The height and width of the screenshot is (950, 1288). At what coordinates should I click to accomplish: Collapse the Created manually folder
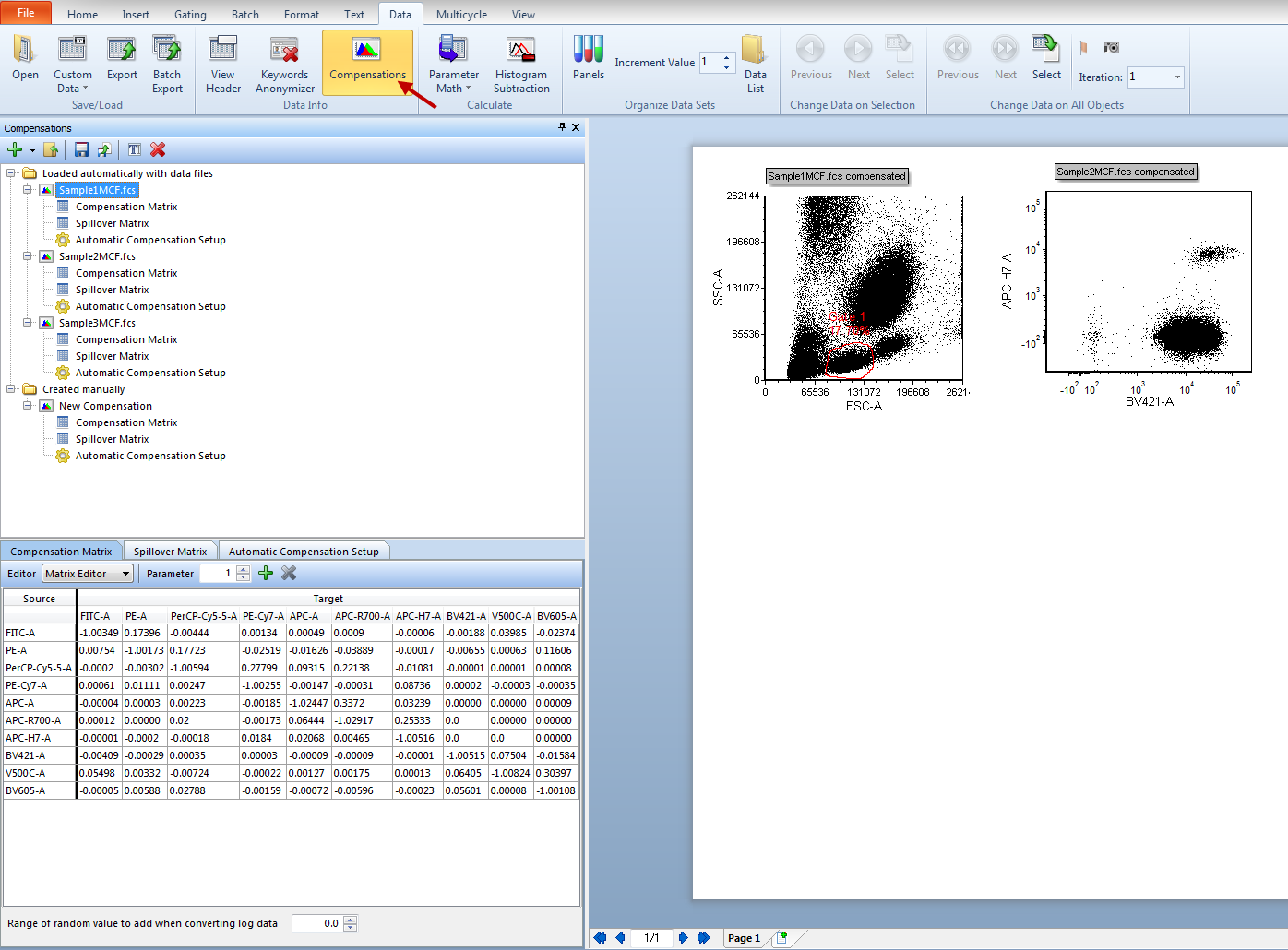pyautogui.click(x=11, y=389)
